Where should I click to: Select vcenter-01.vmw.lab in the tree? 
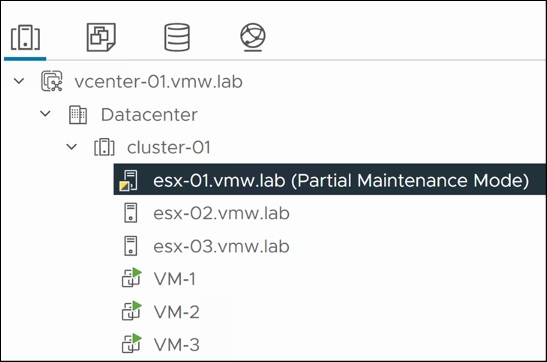pyautogui.click(x=158, y=82)
